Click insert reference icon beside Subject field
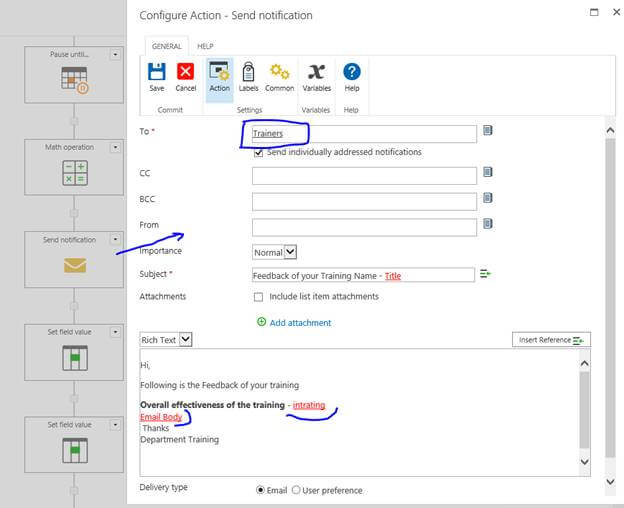Viewport: 624px width, 508px height. (485, 274)
